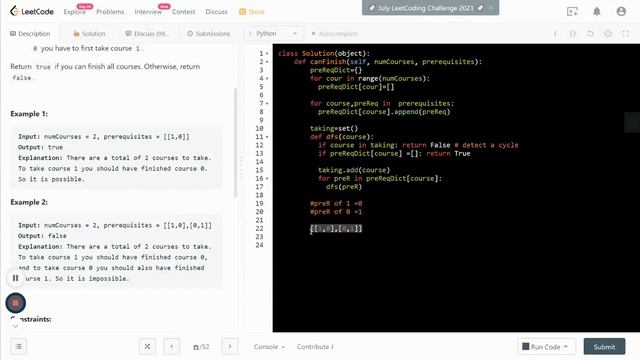Switch to the Description tab
Viewport: 640px width, 360px height.
pyautogui.click(x=30, y=33)
